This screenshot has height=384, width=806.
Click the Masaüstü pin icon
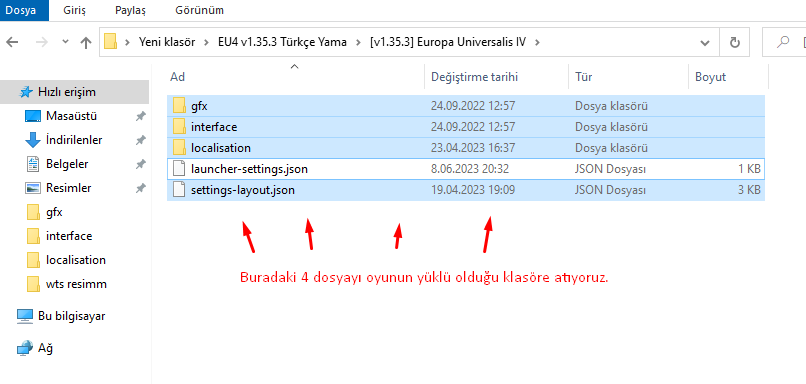pyautogui.click(x=140, y=117)
